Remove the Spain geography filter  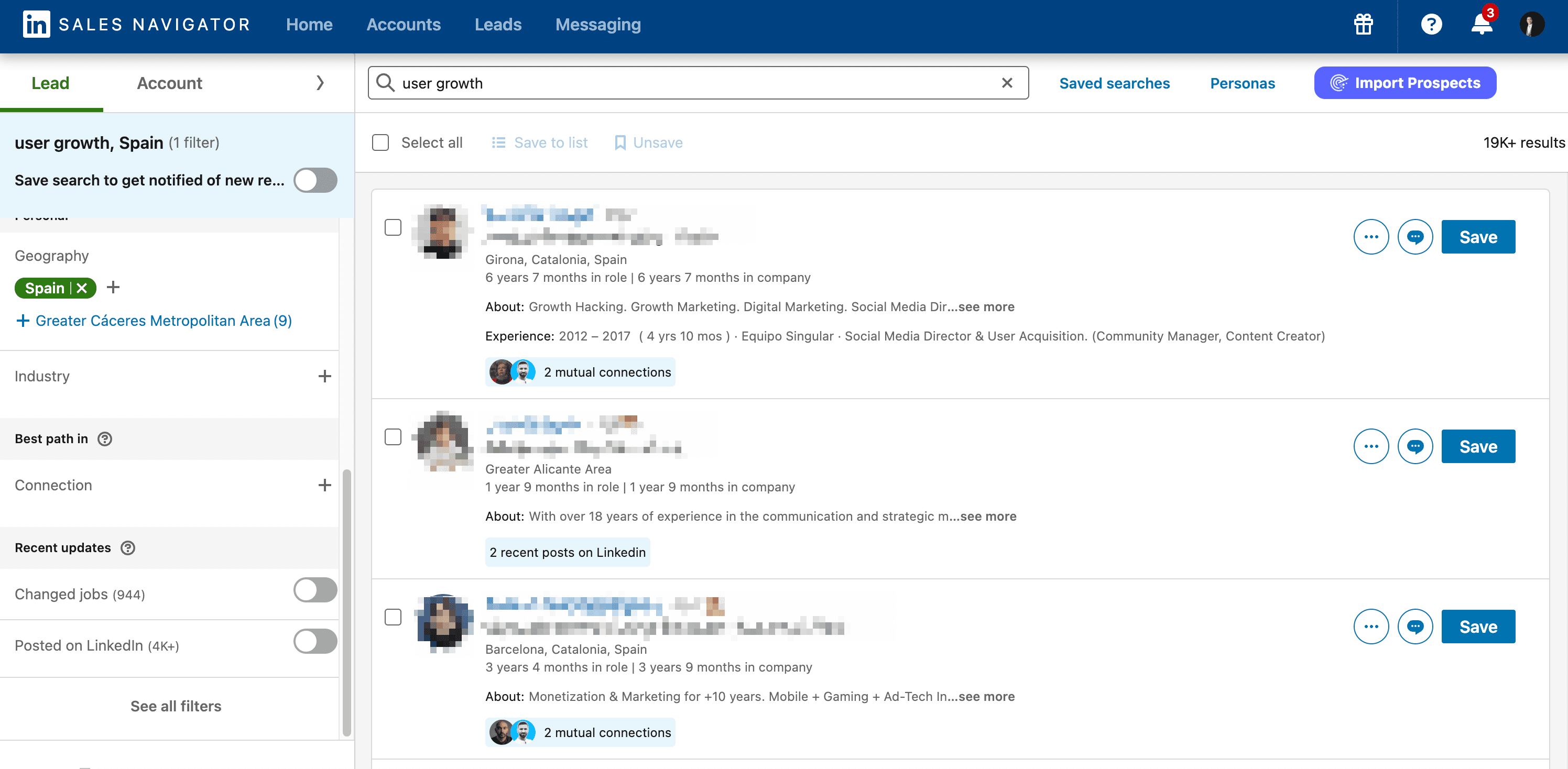[x=82, y=288]
